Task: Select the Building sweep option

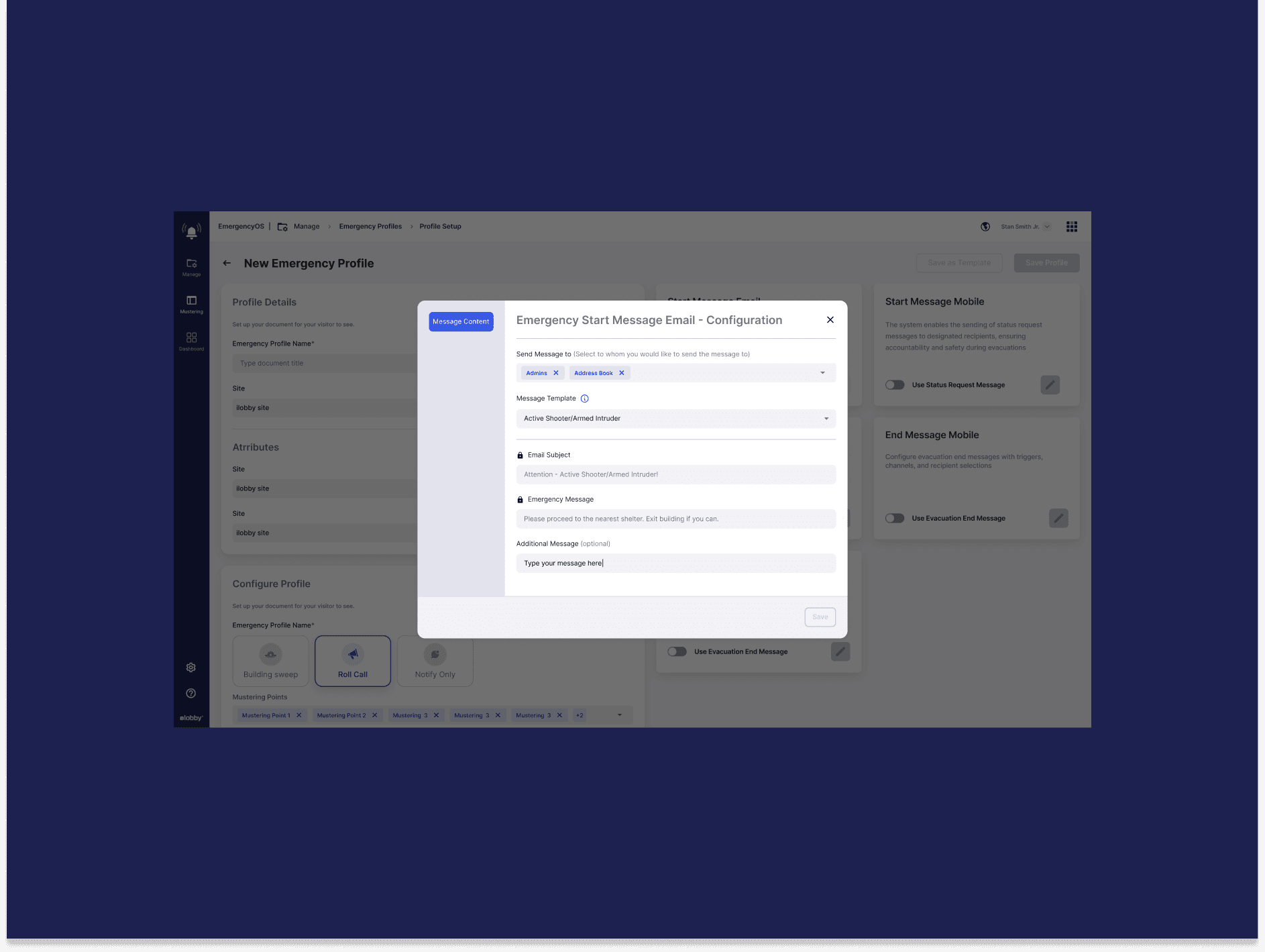Action: [271, 662]
